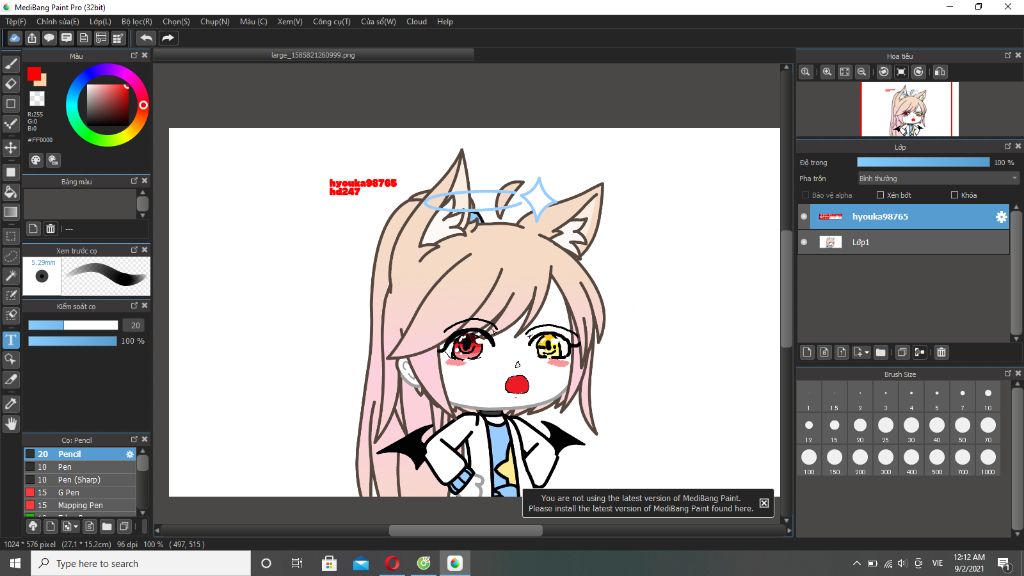Screen dimensions: 1024x576
Task: Select the transparent color swatch
Action: 37,99
